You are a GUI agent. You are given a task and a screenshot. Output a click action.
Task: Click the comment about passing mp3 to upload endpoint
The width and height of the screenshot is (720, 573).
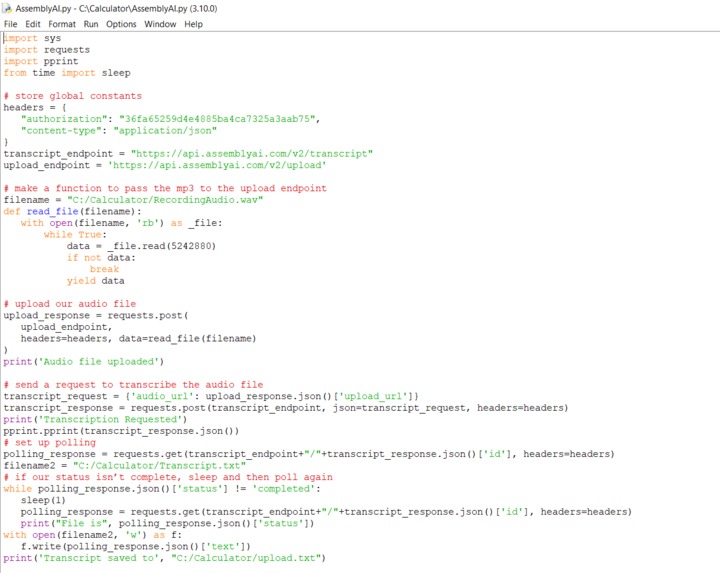(165, 188)
